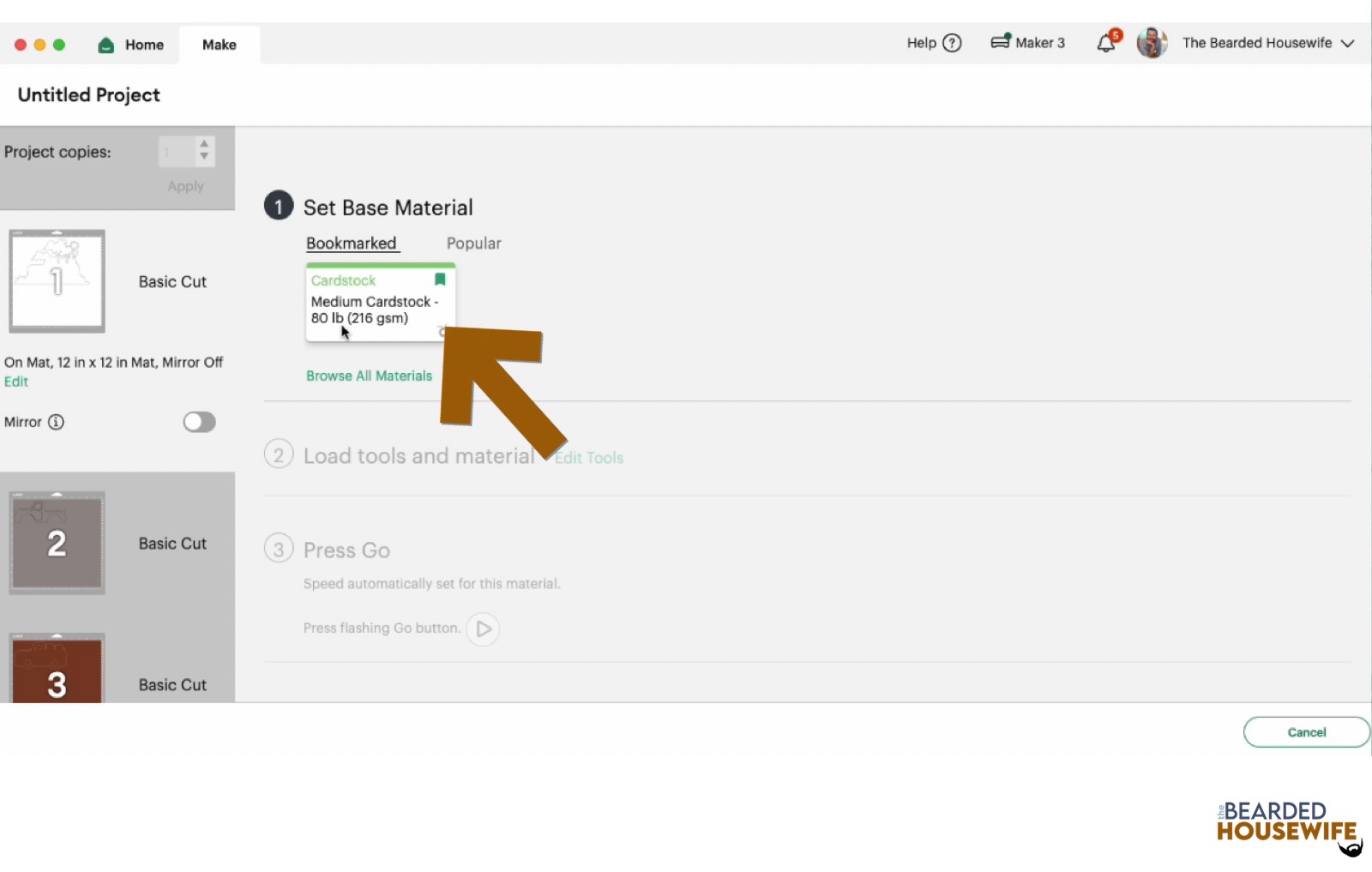Click The Bearded Housewife profile avatar
This screenshot has width=1372, height=872.
(1152, 43)
